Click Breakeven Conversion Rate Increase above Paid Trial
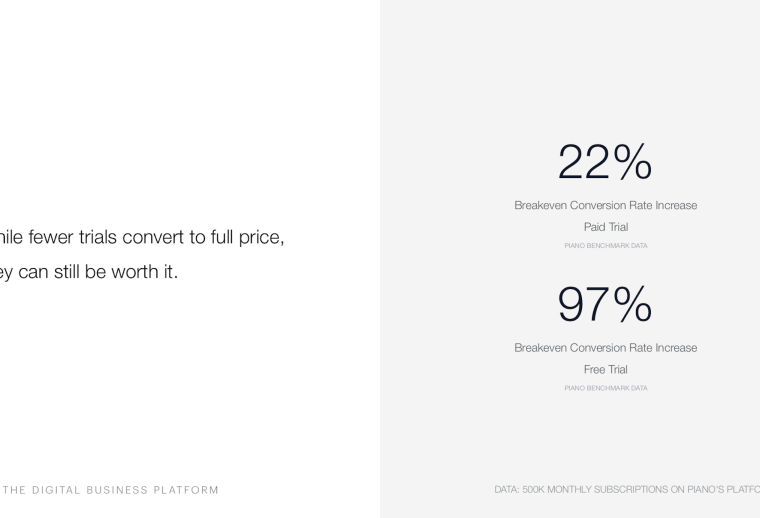760x518 pixels. pos(605,206)
